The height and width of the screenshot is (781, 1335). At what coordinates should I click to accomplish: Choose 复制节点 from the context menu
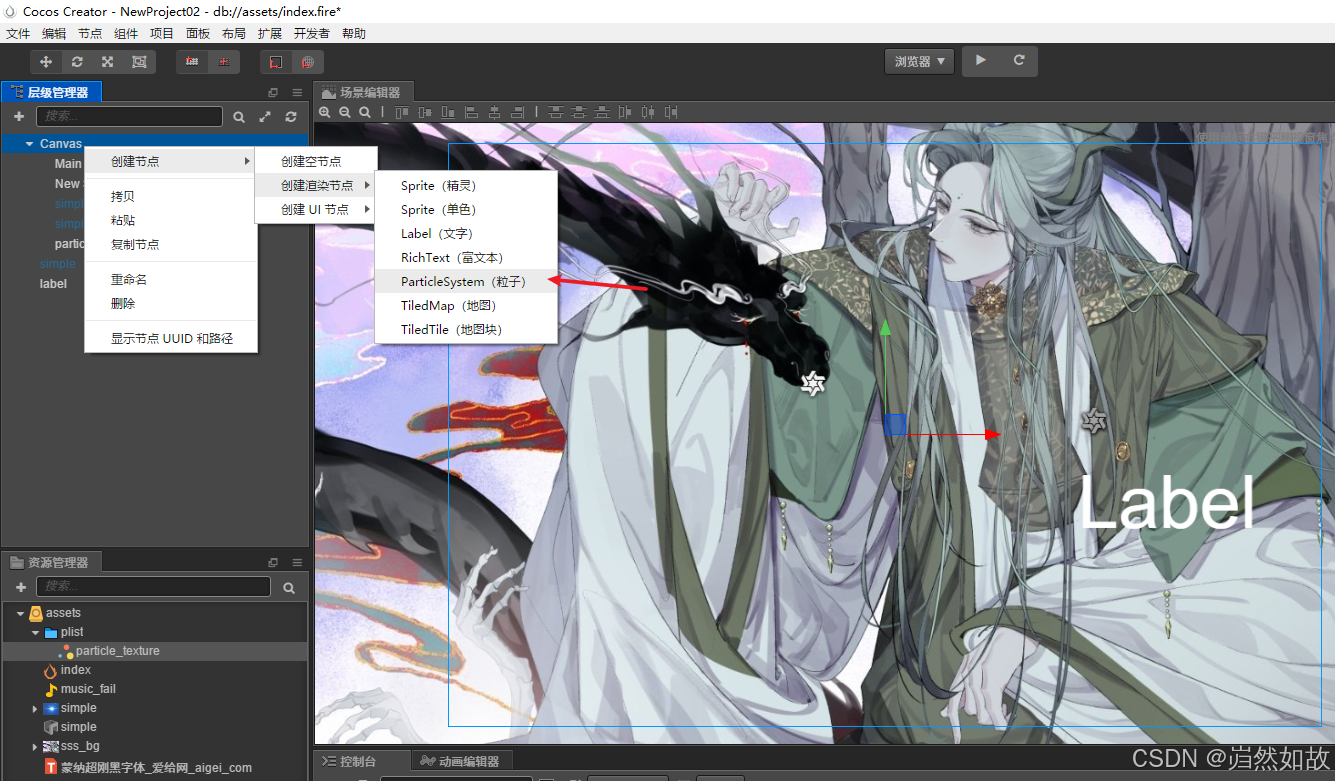(171, 244)
